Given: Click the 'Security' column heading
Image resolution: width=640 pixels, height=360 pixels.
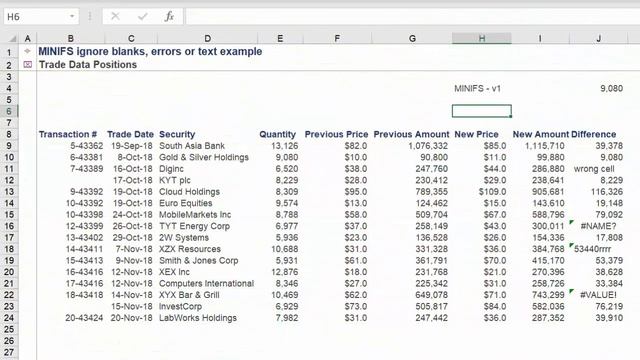Looking at the screenshot, I should [x=177, y=134].
